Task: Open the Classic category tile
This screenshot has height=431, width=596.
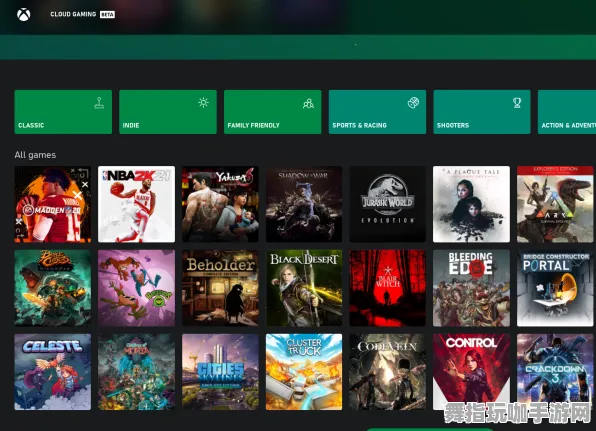Action: coord(63,112)
